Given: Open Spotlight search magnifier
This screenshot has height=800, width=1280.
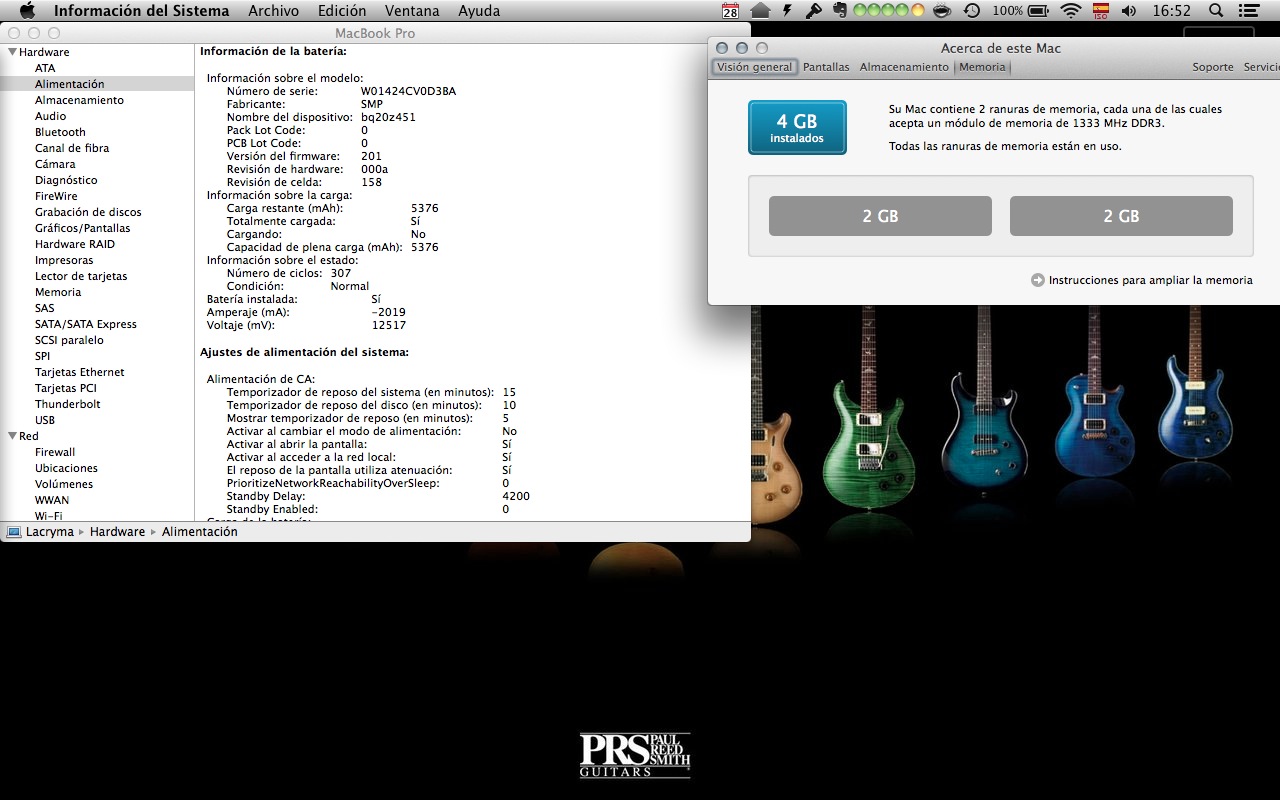Looking at the screenshot, I should pyautogui.click(x=1216, y=11).
